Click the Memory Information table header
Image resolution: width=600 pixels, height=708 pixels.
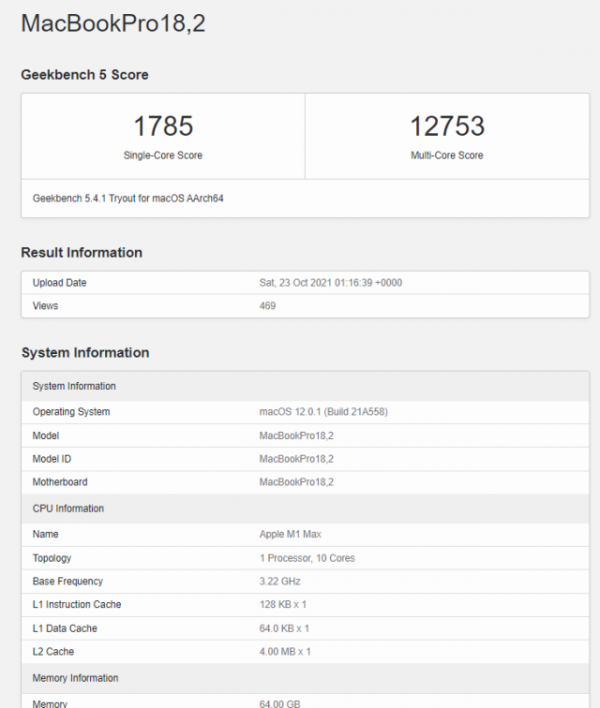click(x=75, y=678)
